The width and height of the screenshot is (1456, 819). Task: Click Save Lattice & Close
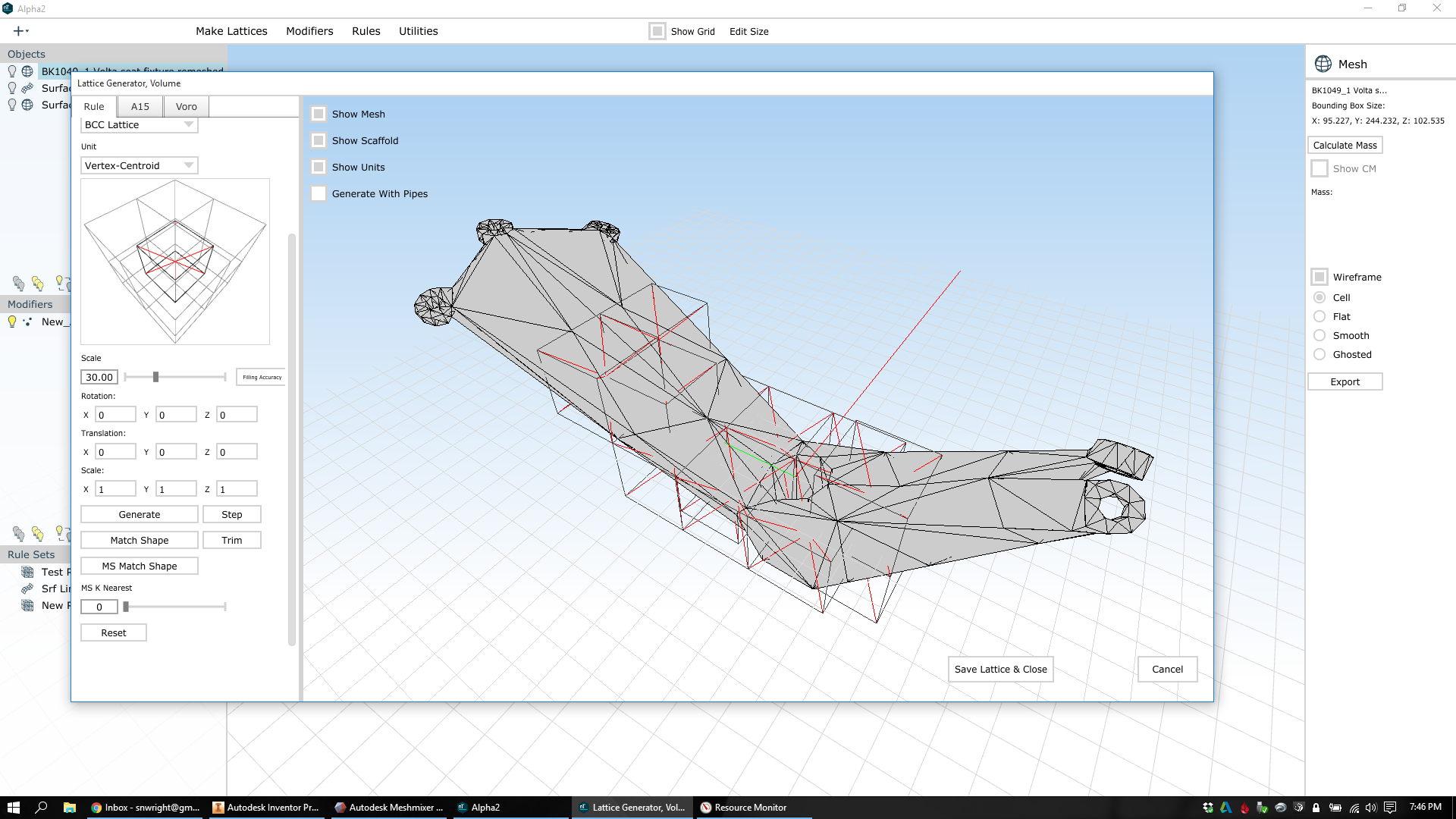[x=1001, y=669]
